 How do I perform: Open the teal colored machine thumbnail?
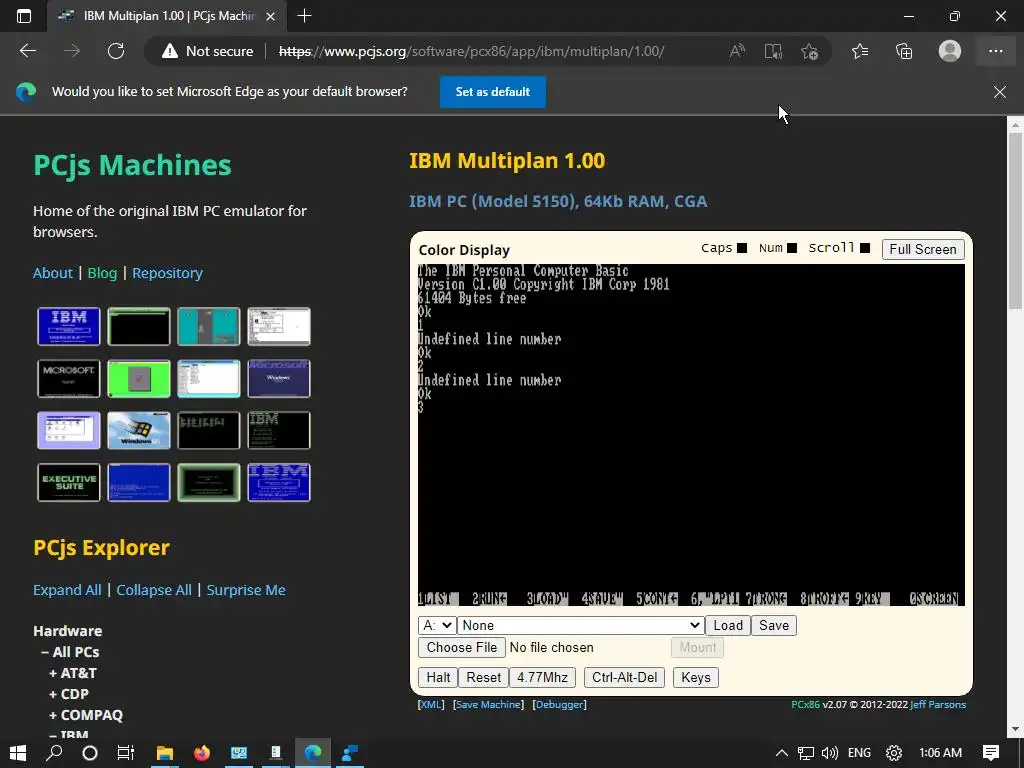(208, 326)
